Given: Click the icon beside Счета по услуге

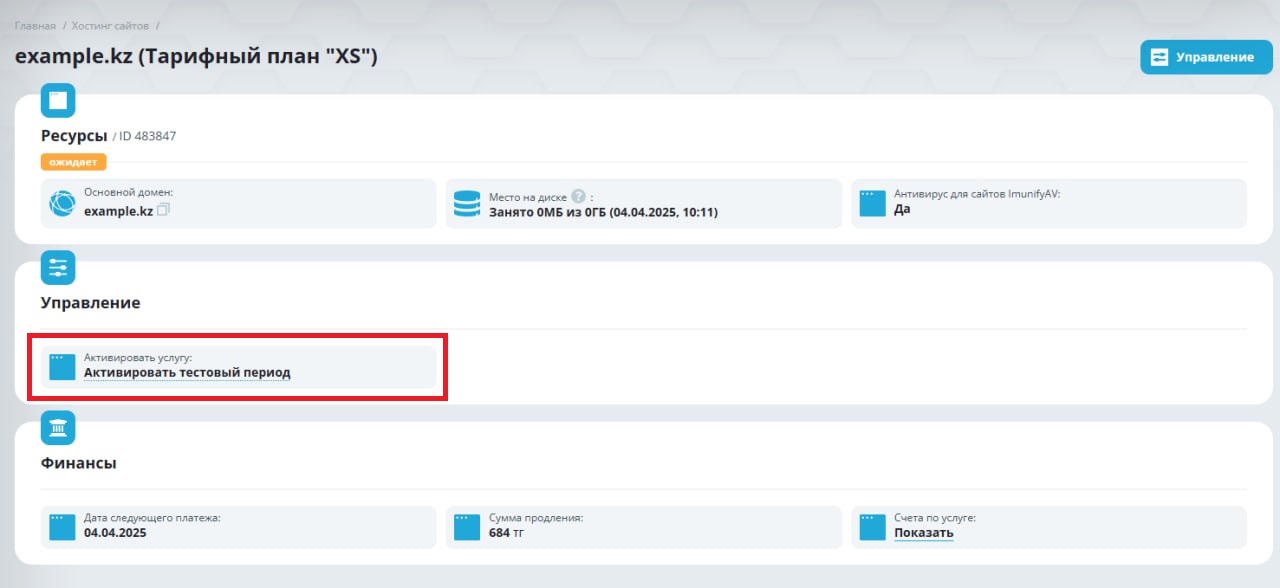Looking at the screenshot, I should (873, 526).
